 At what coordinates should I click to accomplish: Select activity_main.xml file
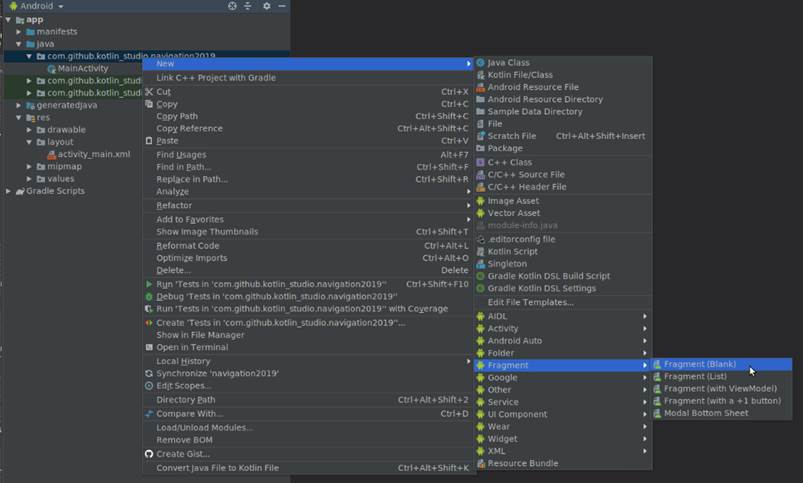(94, 154)
